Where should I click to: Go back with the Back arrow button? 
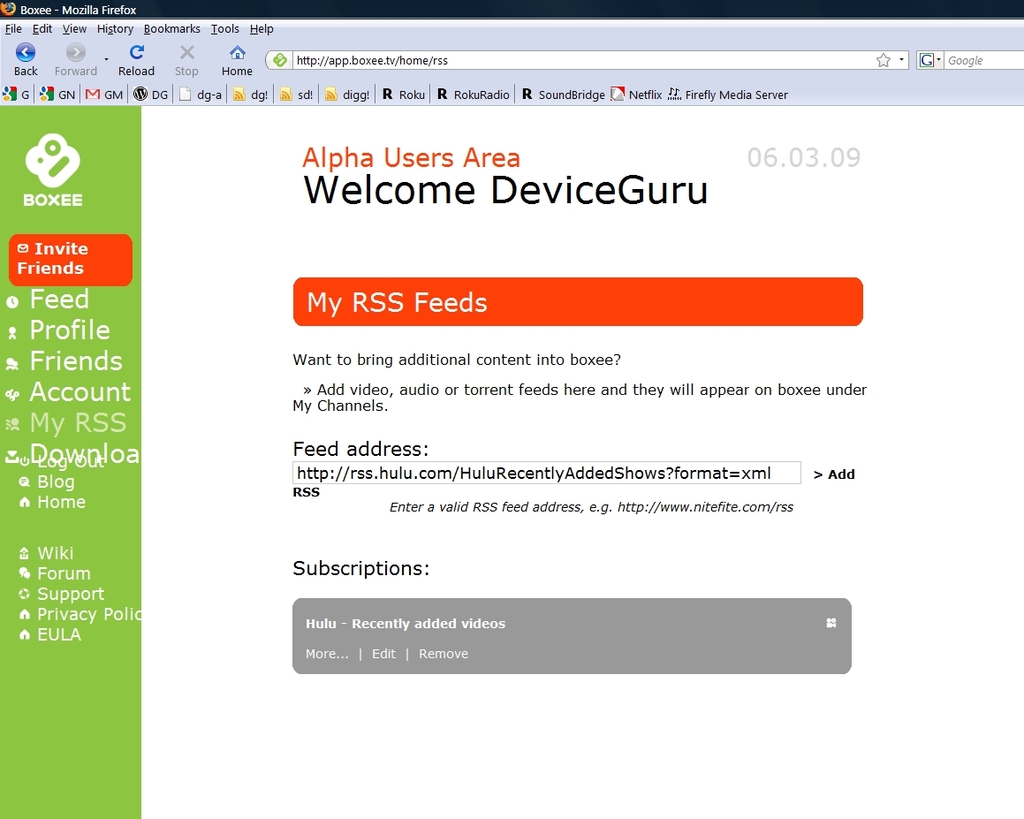tap(25, 60)
